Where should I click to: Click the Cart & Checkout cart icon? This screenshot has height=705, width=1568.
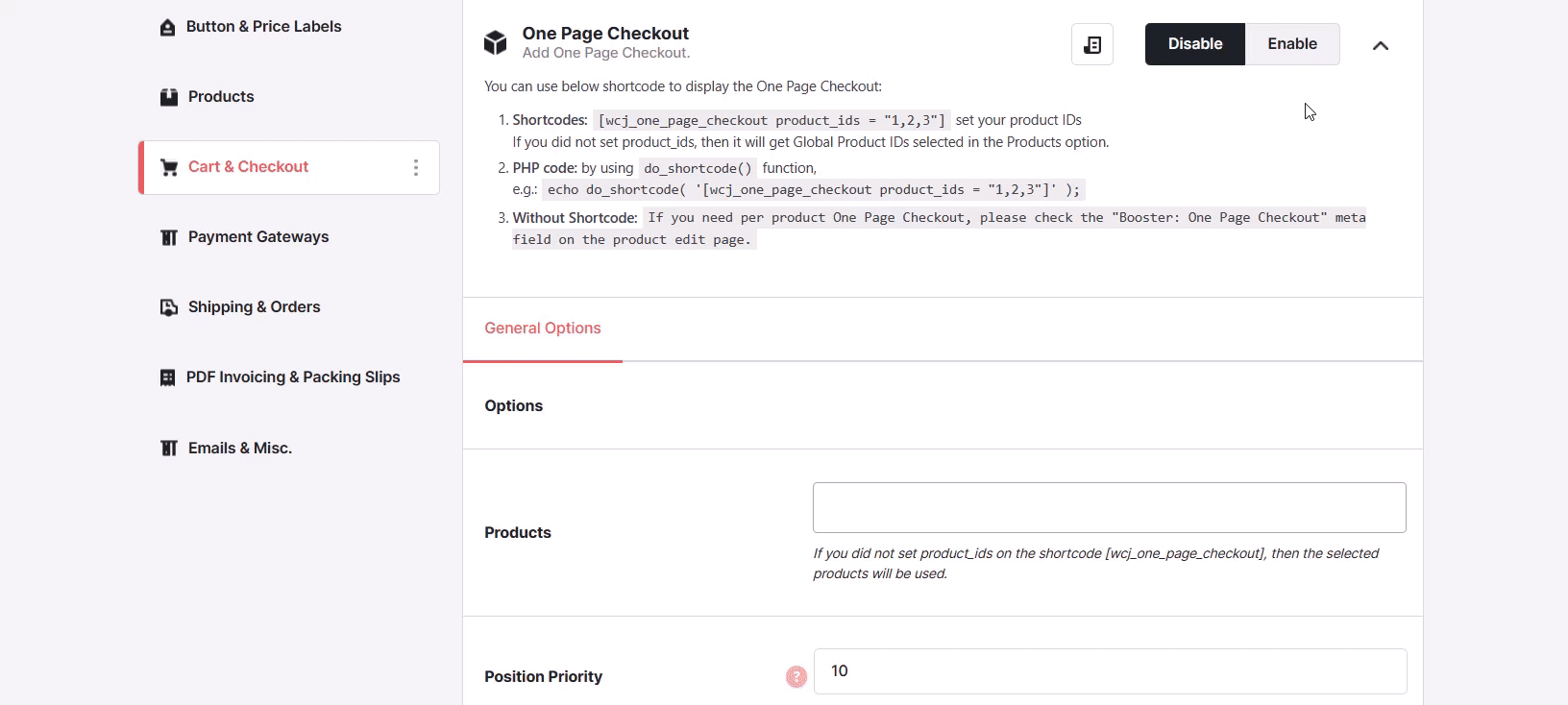click(169, 167)
